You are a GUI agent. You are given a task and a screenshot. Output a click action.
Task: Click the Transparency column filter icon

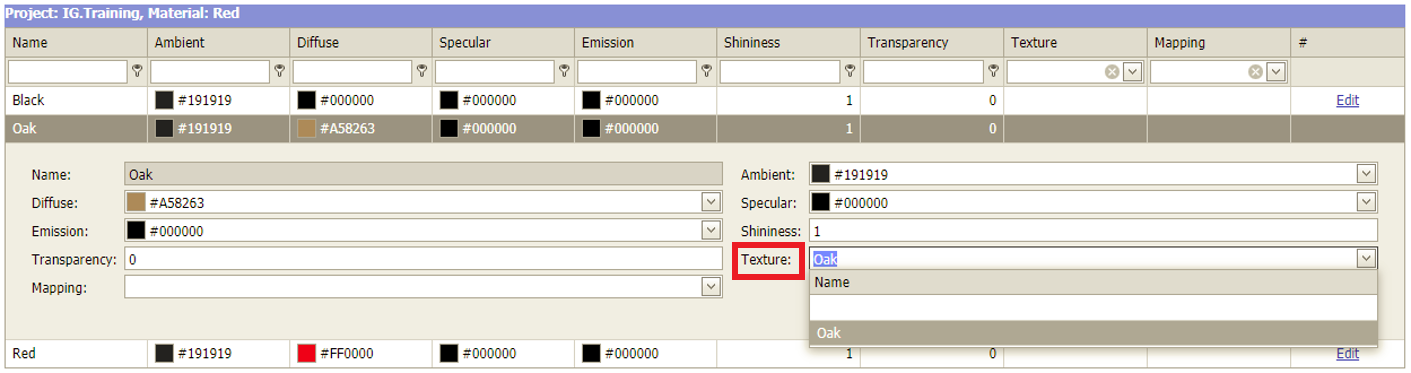click(993, 71)
